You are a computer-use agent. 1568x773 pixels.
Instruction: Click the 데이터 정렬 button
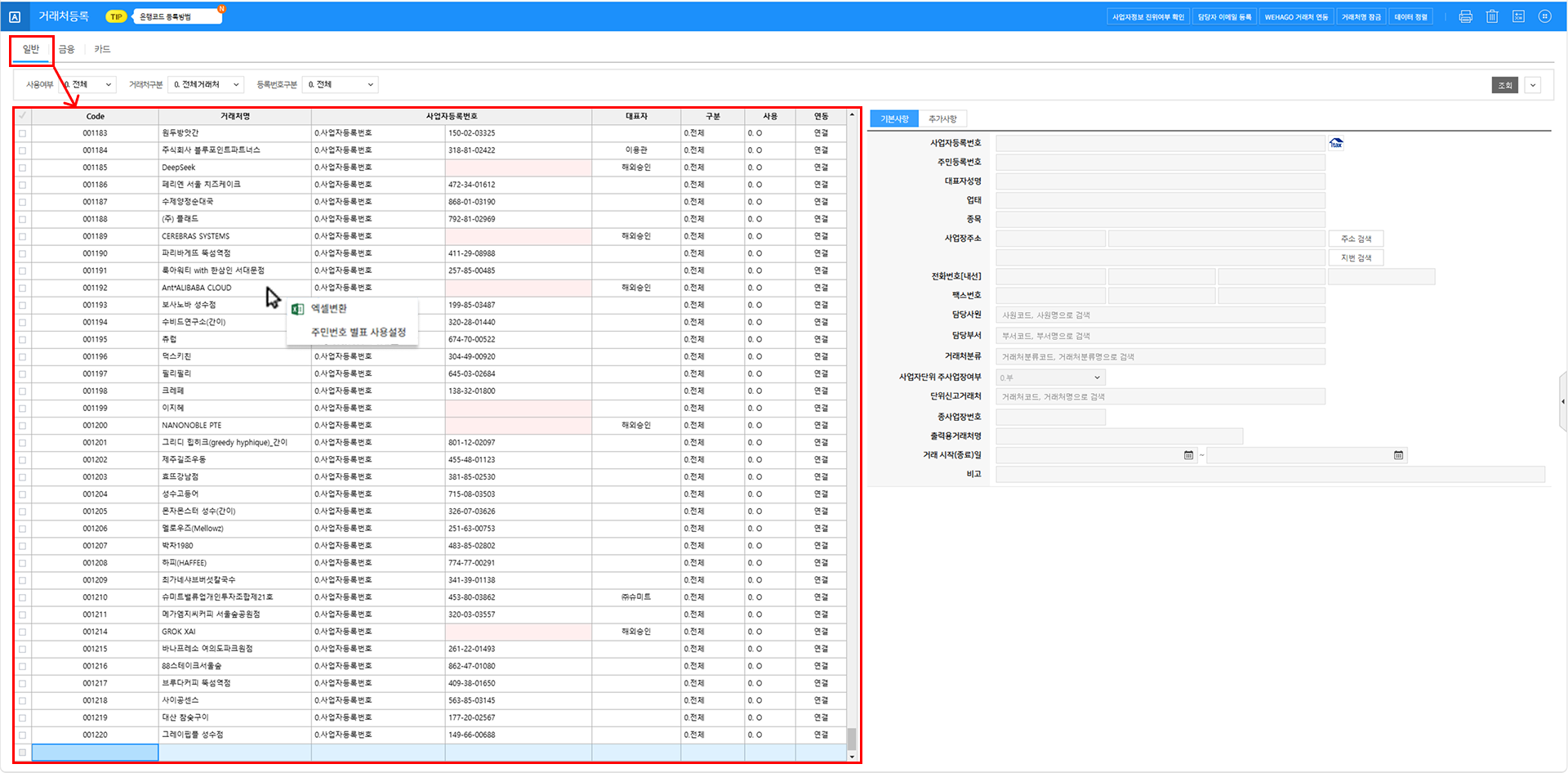click(x=1410, y=16)
